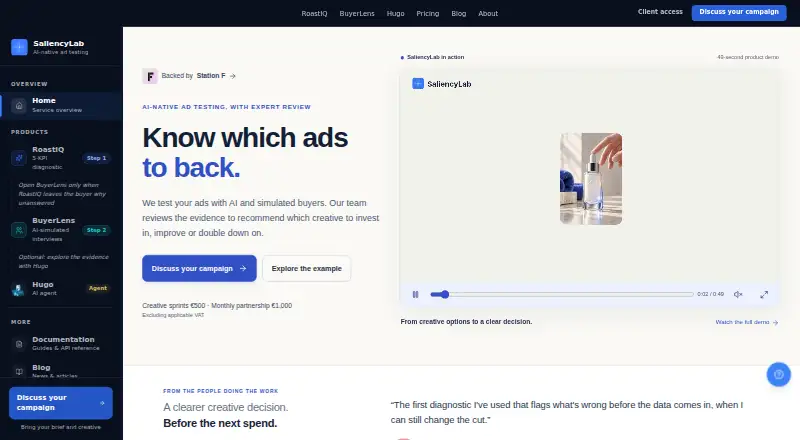Click the Blog book icon in sidebar
Screen dimensions: 800x440
coord(19,372)
